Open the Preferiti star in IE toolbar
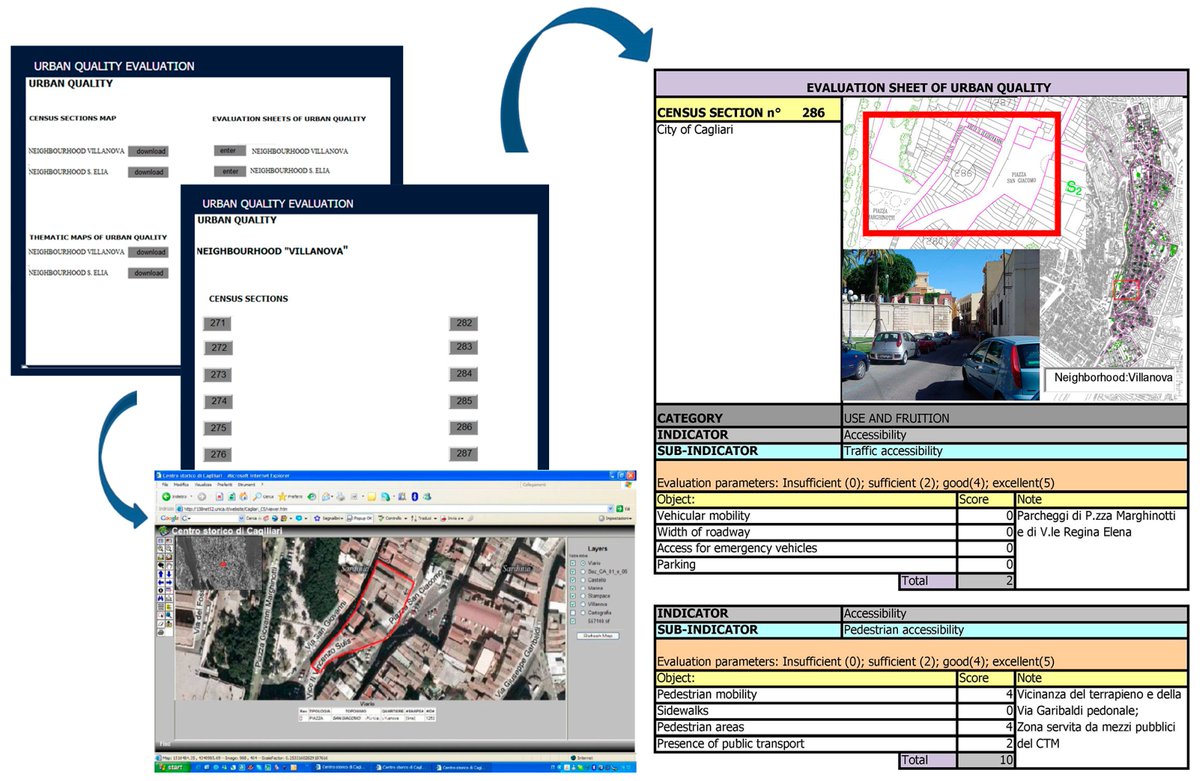The image size is (1200, 781). pos(290,497)
